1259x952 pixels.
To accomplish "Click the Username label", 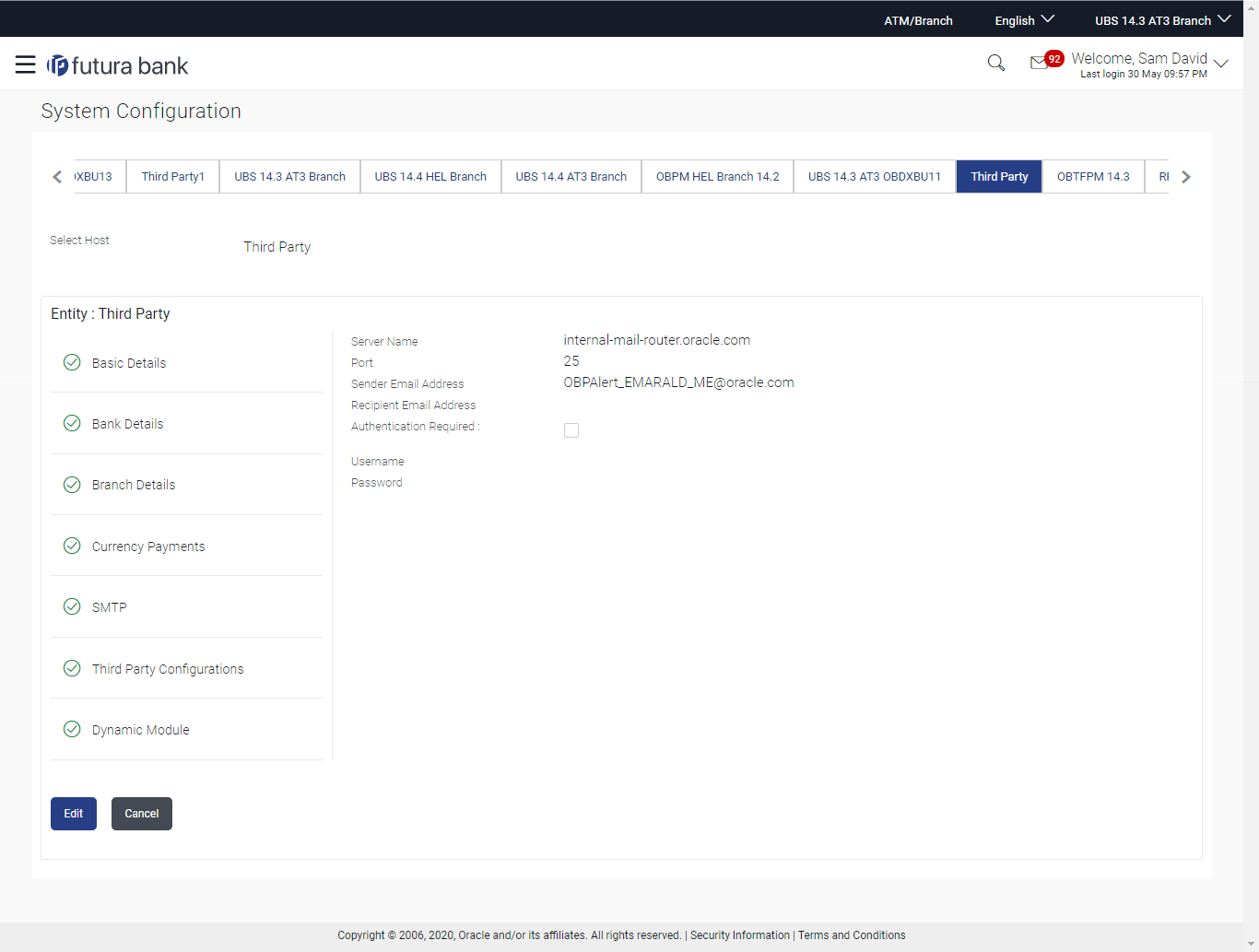I will click(377, 462).
